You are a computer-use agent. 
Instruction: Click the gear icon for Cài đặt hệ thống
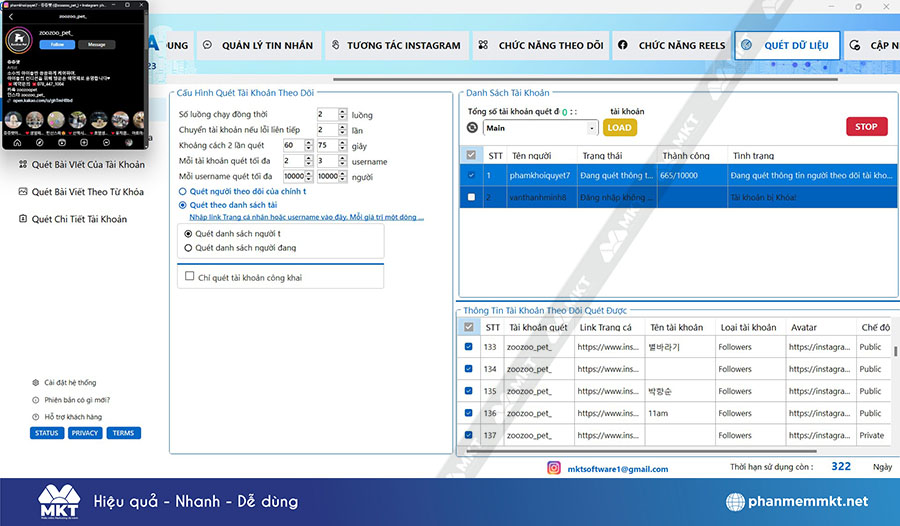[x=36, y=382]
